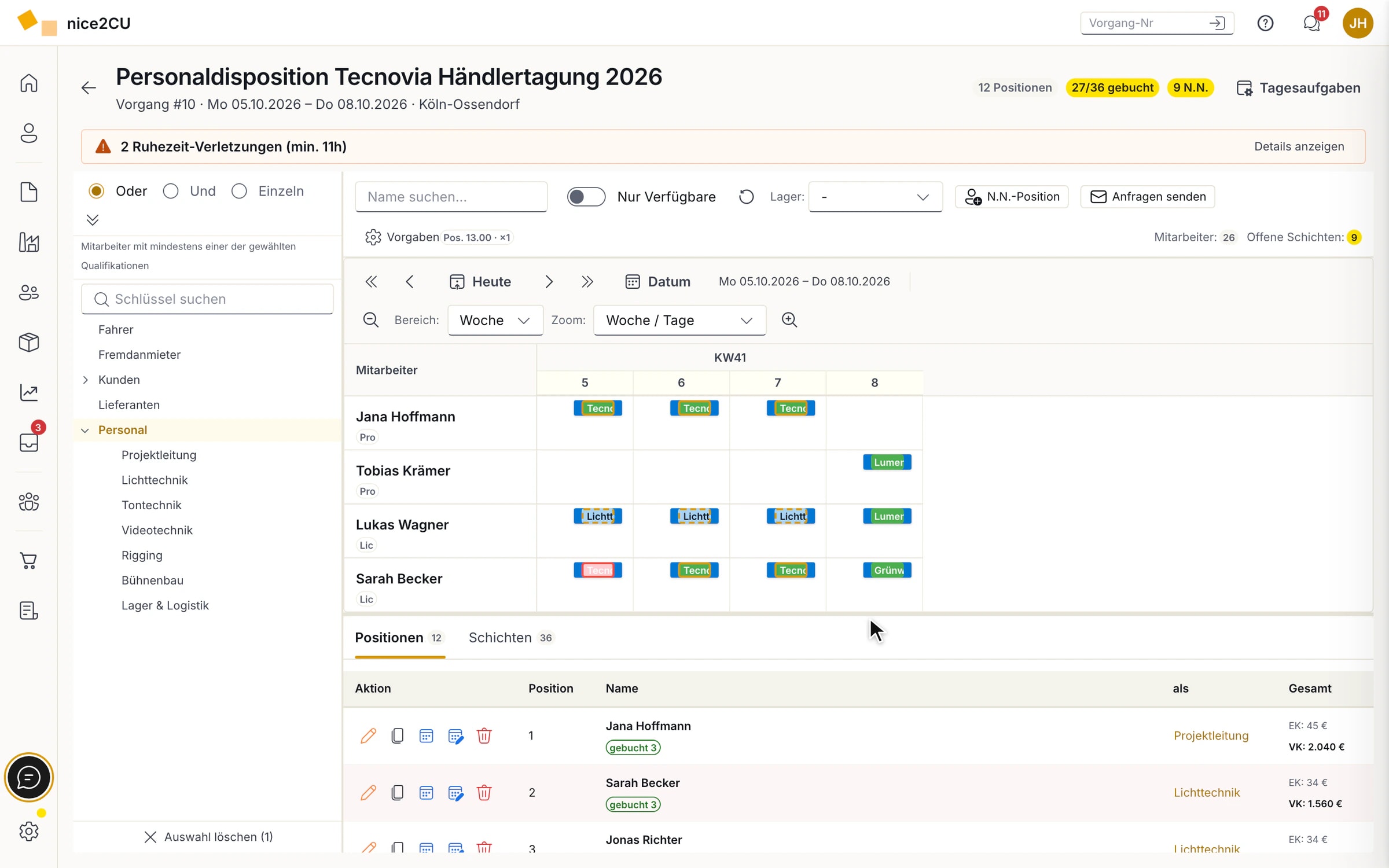
Task: Zoom out the timeline magnifier
Action: click(370, 320)
